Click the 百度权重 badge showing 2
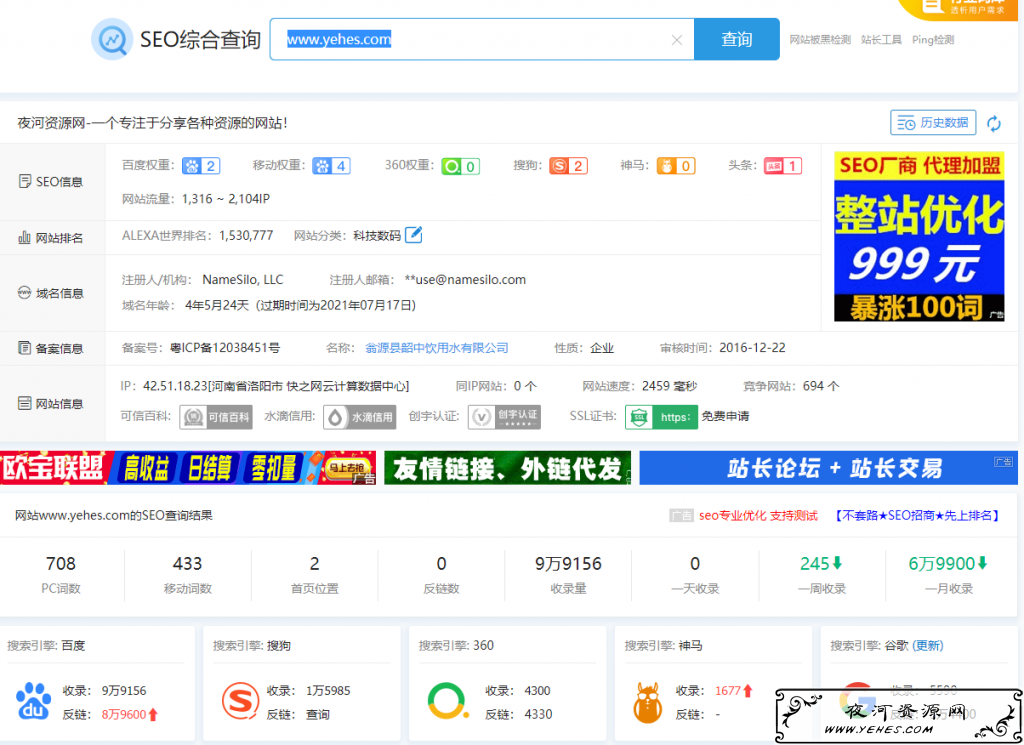 (x=201, y=166)
